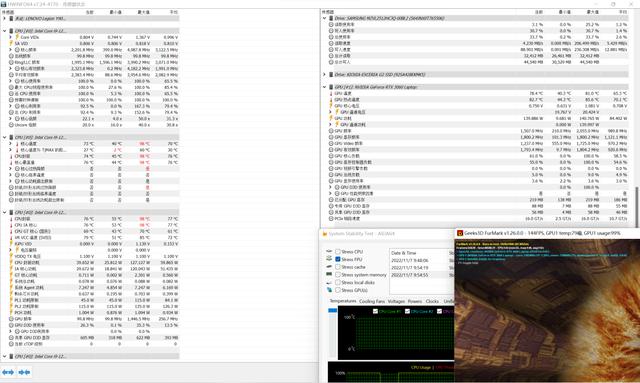Expand the Core VIDs row
640x383 pixels.
pos(10,37)
